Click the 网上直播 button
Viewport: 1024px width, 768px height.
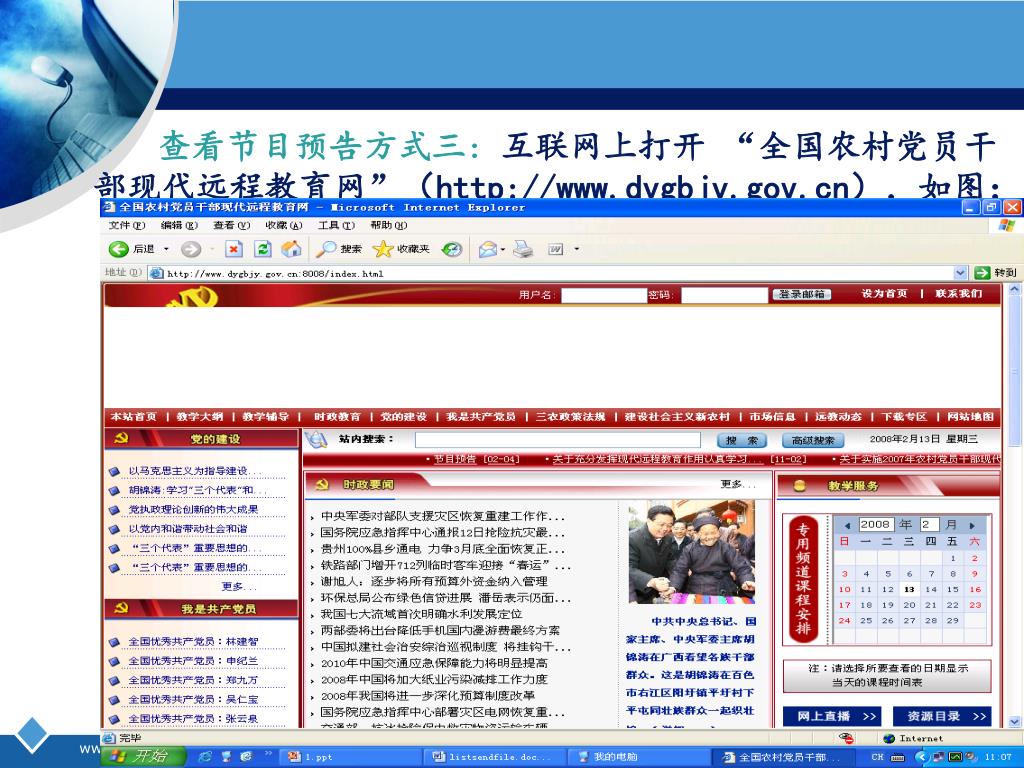[831, 716]
